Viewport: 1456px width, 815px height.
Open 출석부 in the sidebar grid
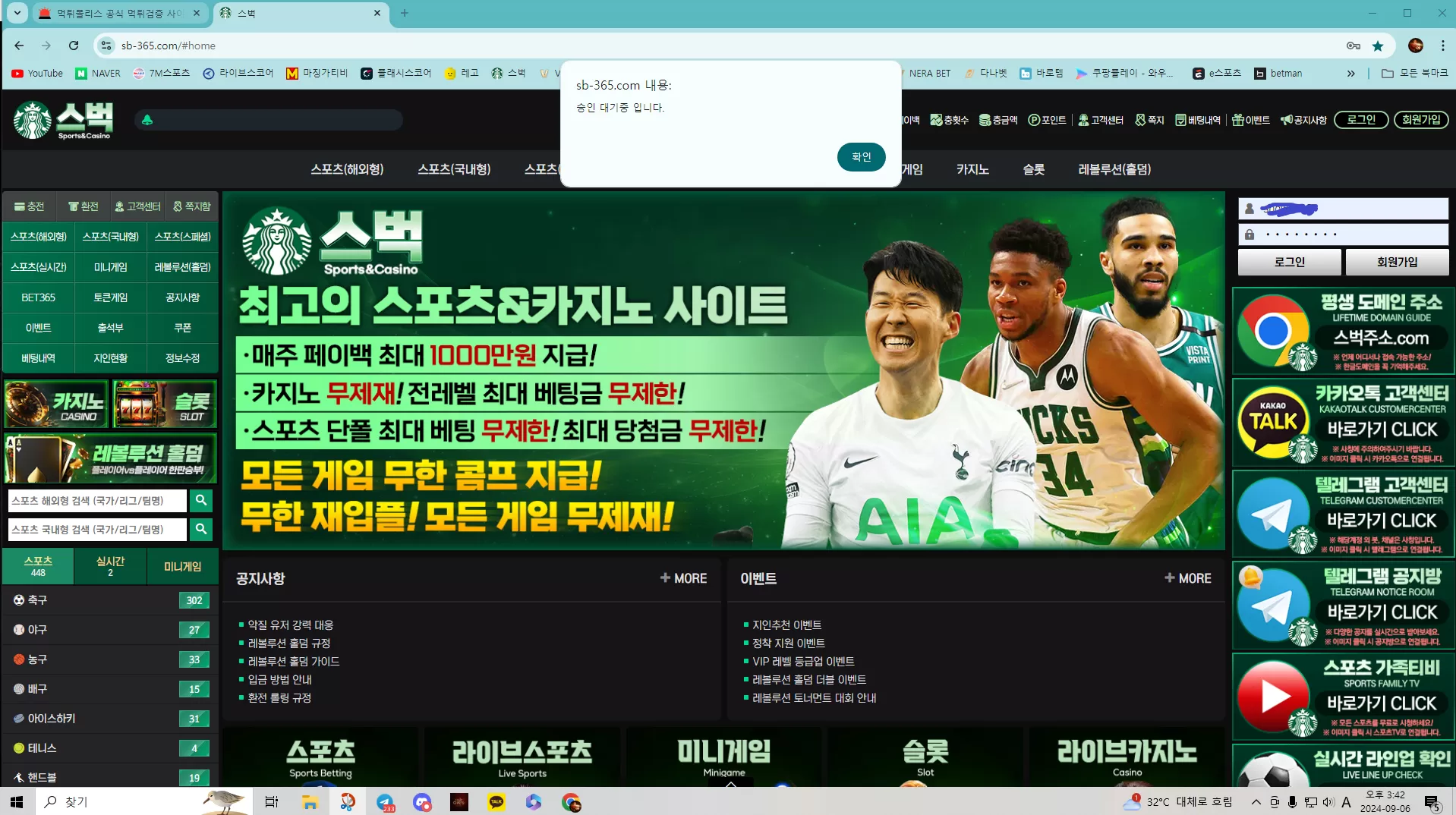tap(110, 328)
